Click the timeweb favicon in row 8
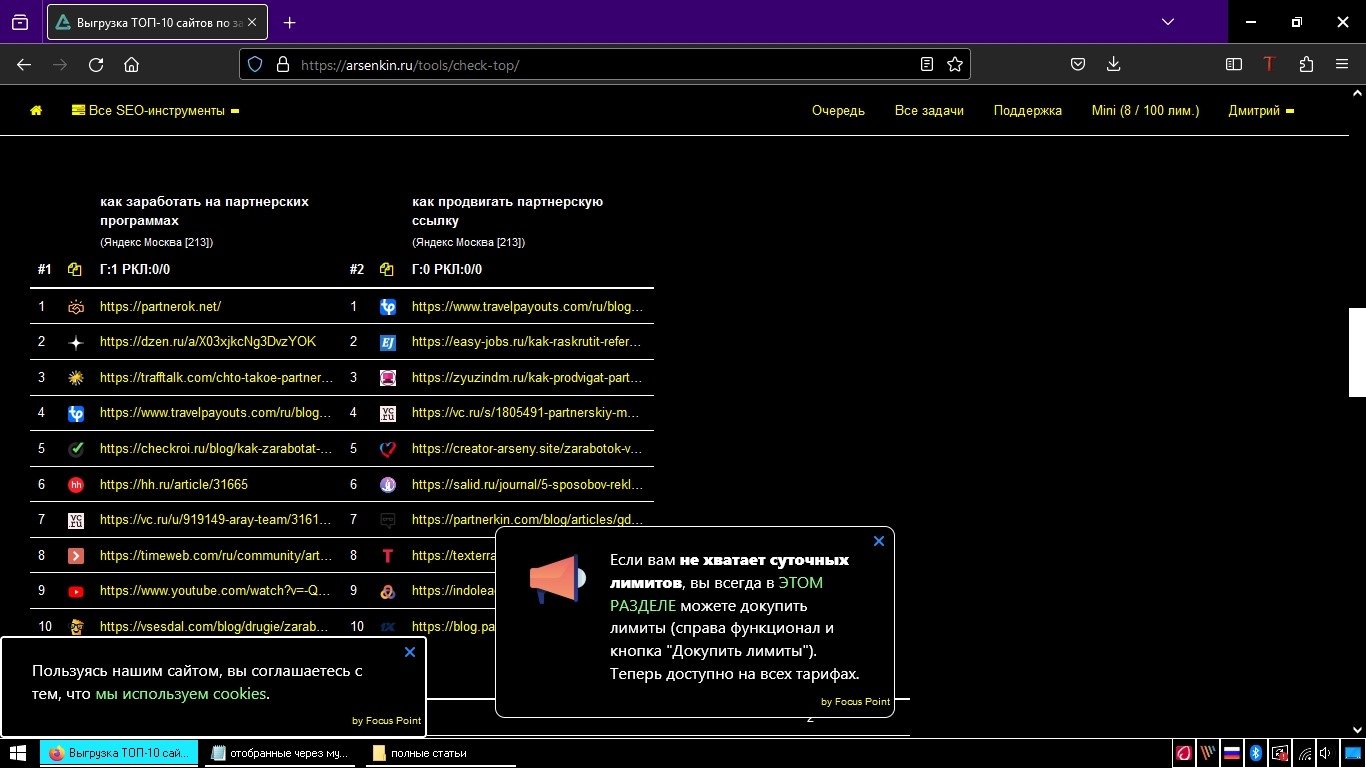This screenshot has height=768, width=1366. pos(76,556)
